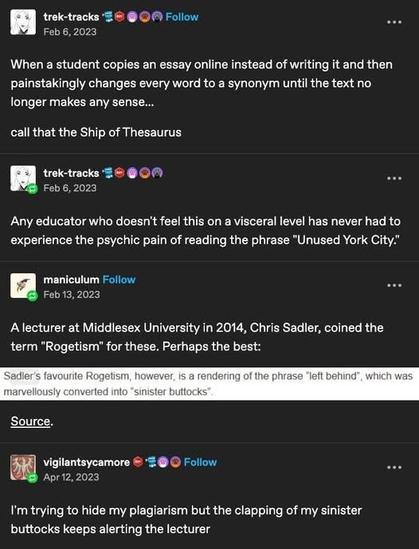
Task: Click the red badge next to vigilantsycamore
Action: click(138, 462)
